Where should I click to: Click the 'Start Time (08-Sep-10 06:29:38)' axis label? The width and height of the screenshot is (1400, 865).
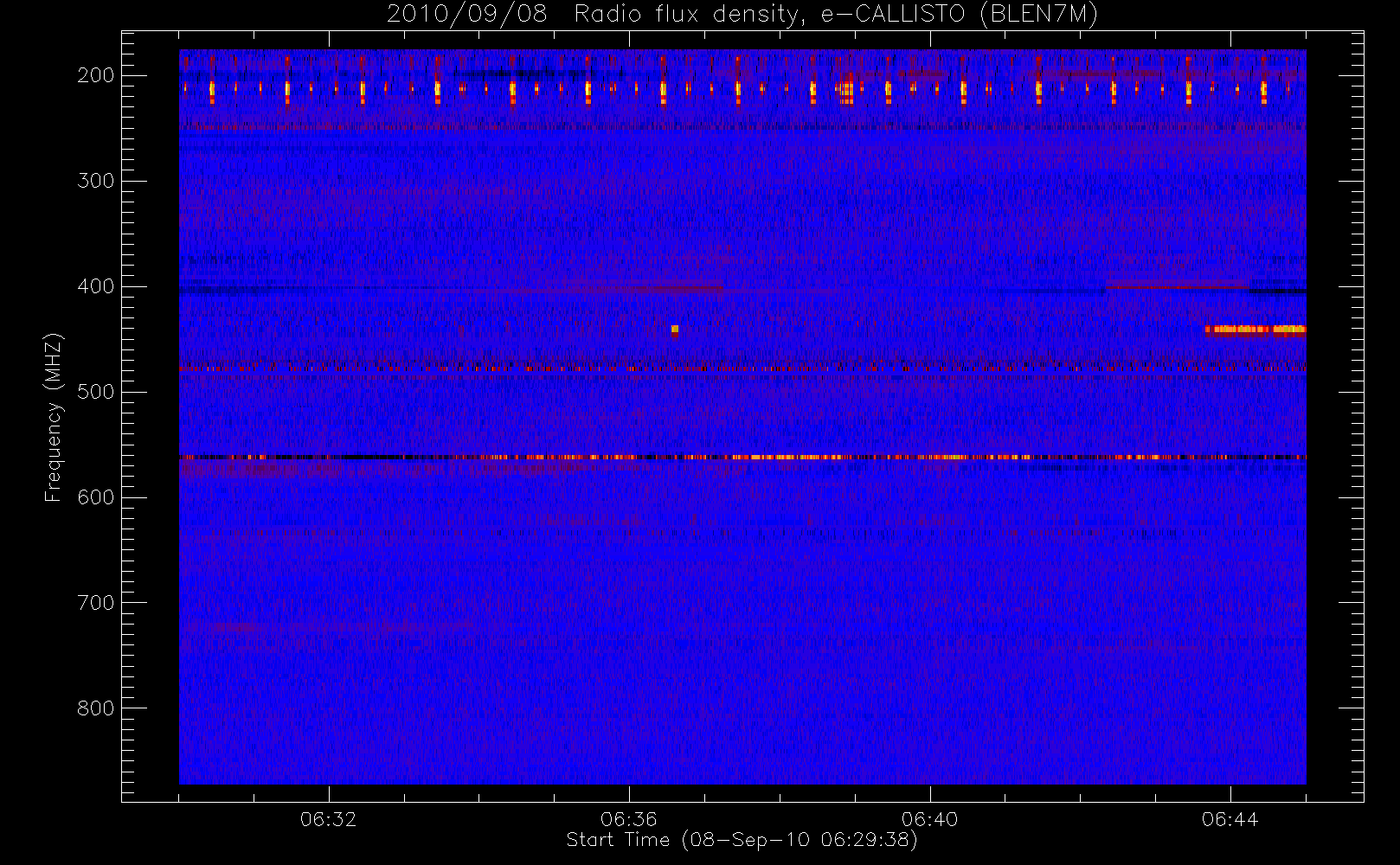point(742,840)
